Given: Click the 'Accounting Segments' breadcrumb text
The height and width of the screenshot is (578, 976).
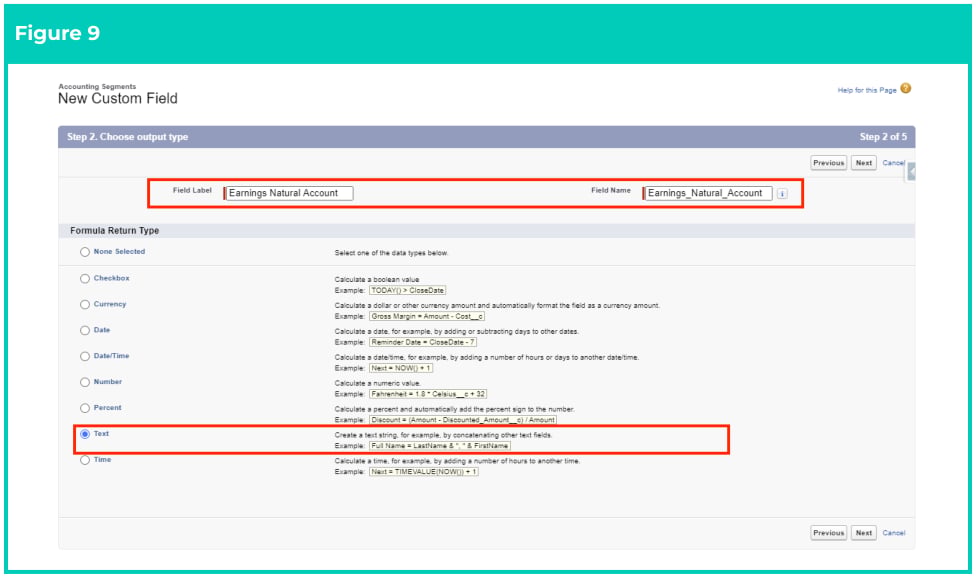Looking at the screenshot, I should click(x=97, y=86).
